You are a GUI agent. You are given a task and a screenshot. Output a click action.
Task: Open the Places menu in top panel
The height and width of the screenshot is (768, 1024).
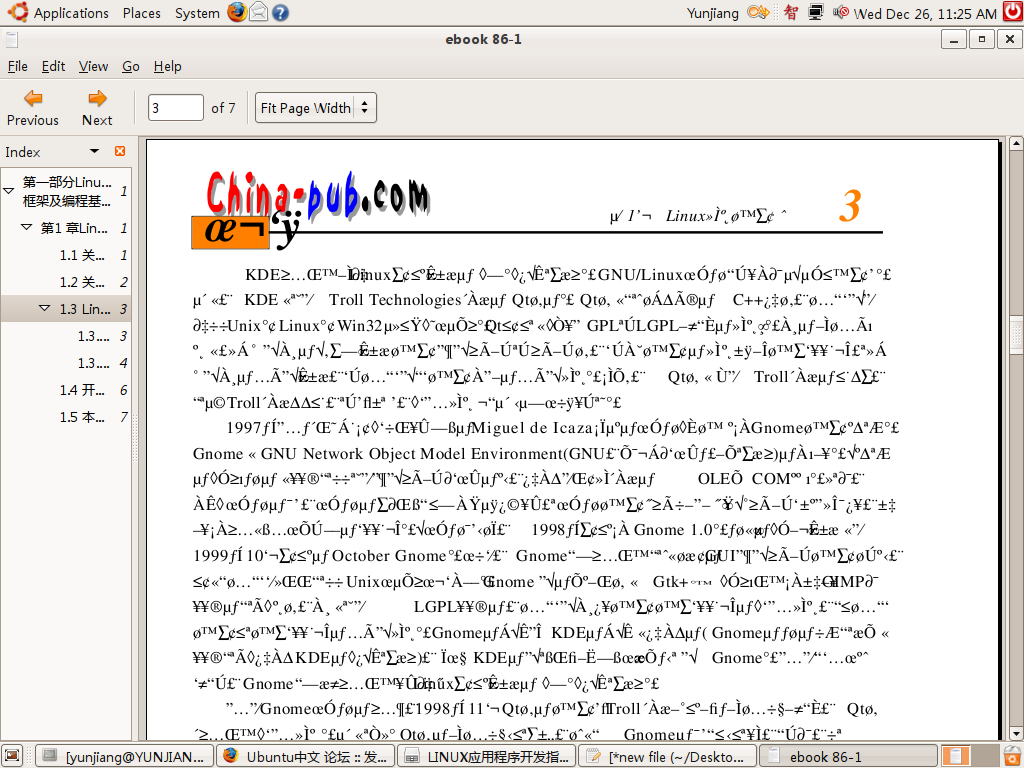(x=141, y=12)
